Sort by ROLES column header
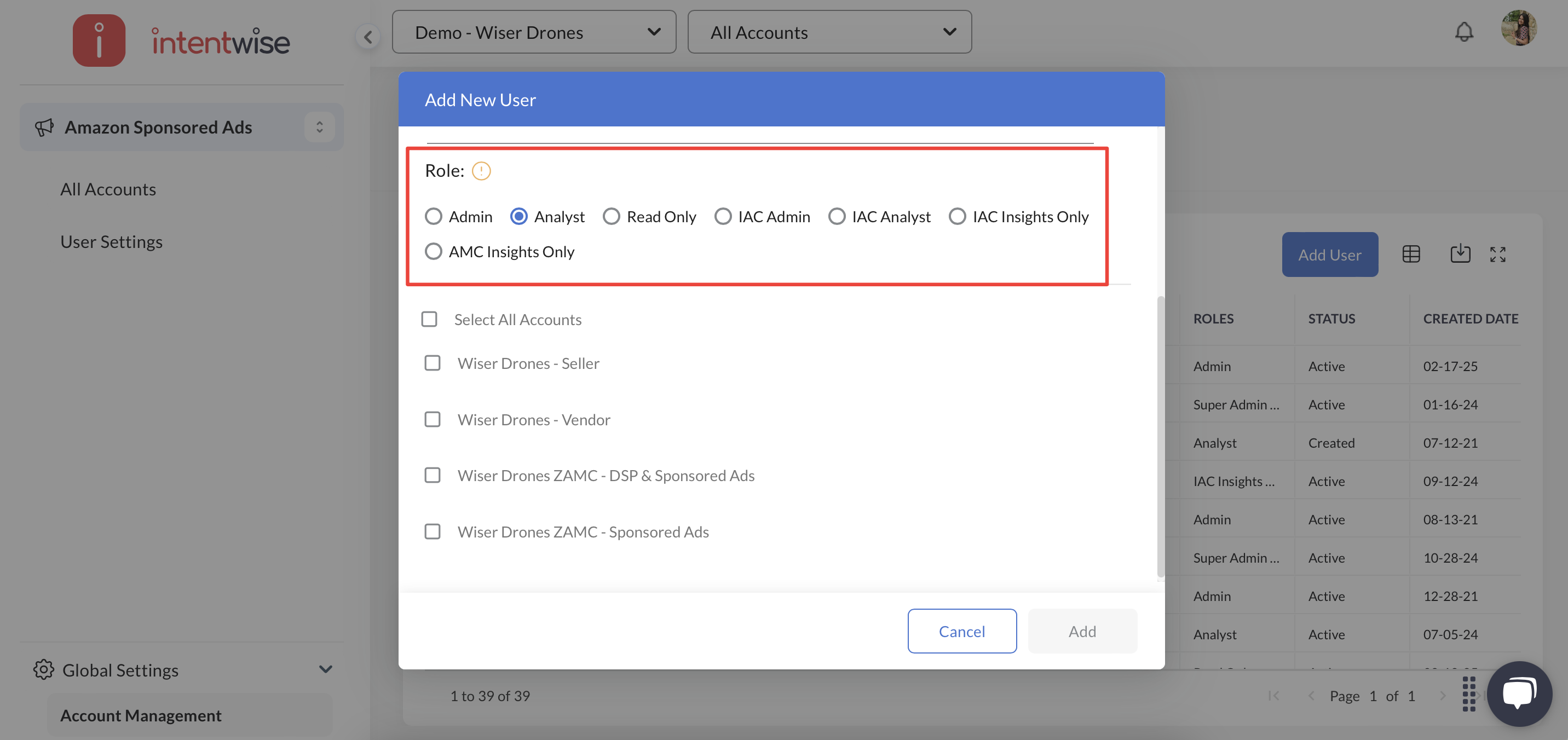The image size is (1568, 740). pyautogui.click(x=1213, y=319)
